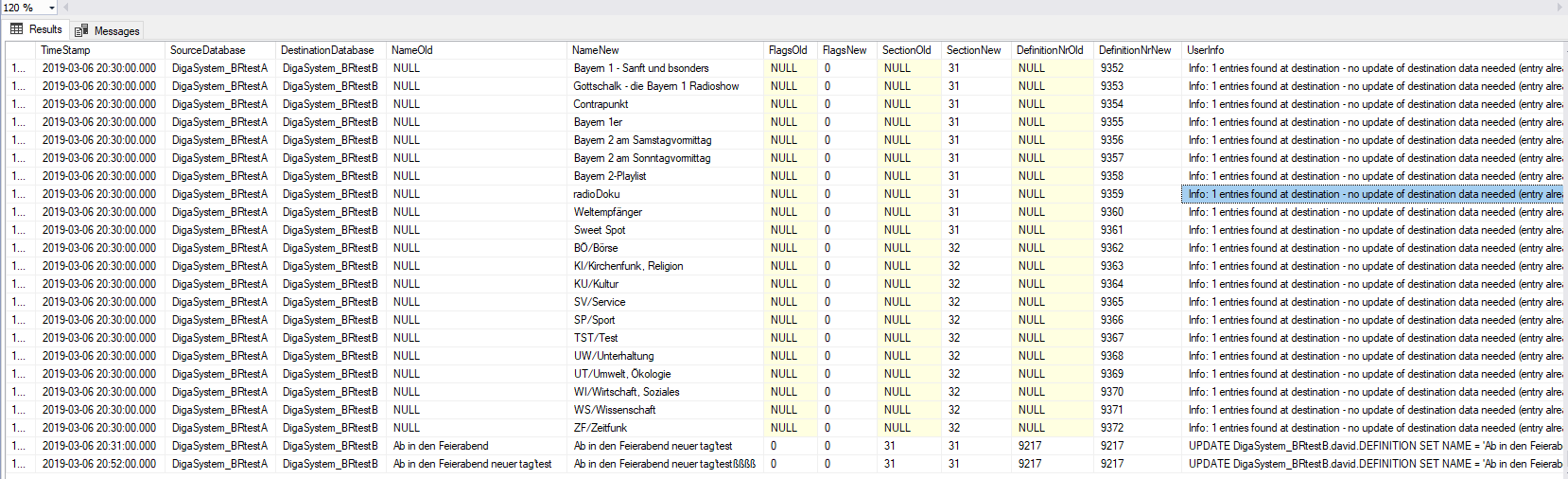Click the horizontal scroll left arrow

pyautogui.click(x=65, y=8)
